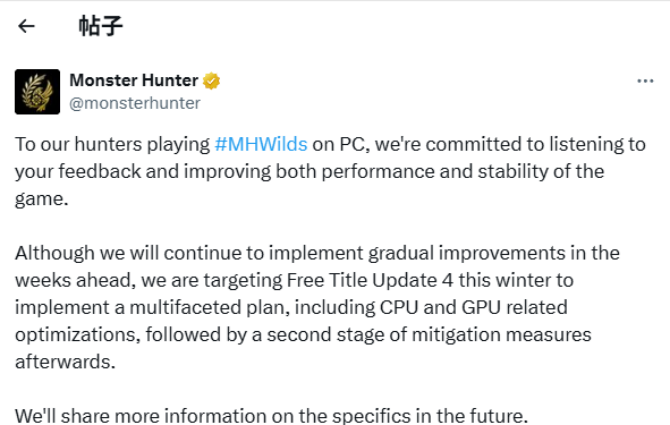Open the @monsterhunter handle link
Screen dimensions: 670x425
pyautogui.click(x=134, y=102)
